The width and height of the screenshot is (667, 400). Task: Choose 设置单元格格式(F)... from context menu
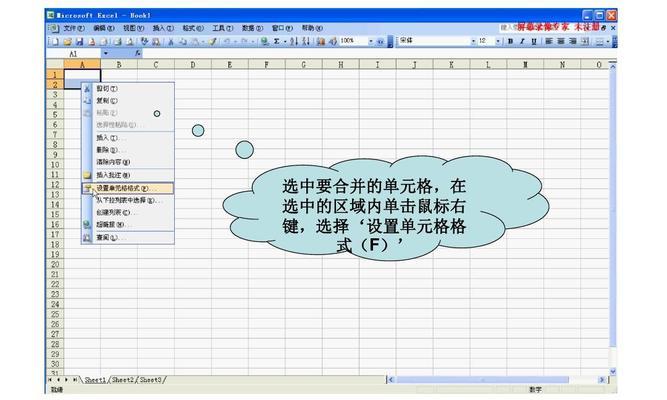pos(128,188)
